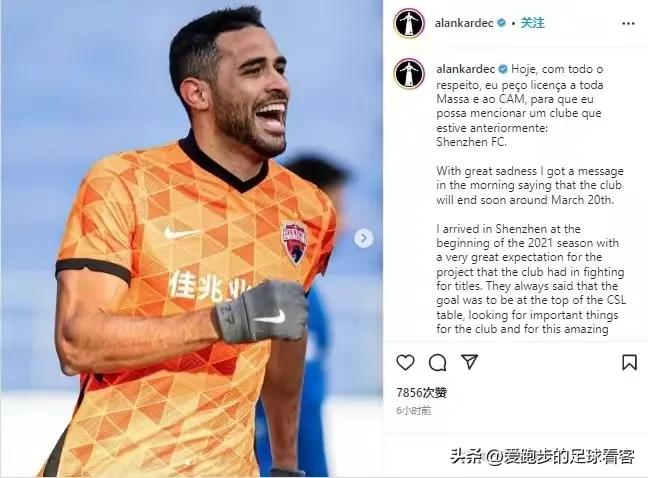Go to next photo with carousel arrow
Image resolution: width=648 pixels, height=478 pixels.
(x=364, y=238)
